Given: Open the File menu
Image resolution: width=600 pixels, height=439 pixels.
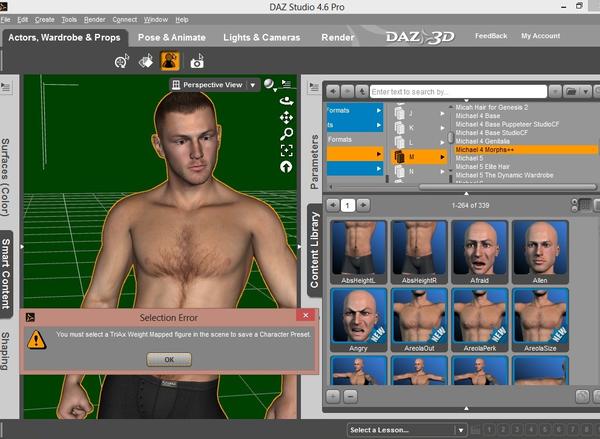Looking at the screenshot, I should tap(6, 20).
